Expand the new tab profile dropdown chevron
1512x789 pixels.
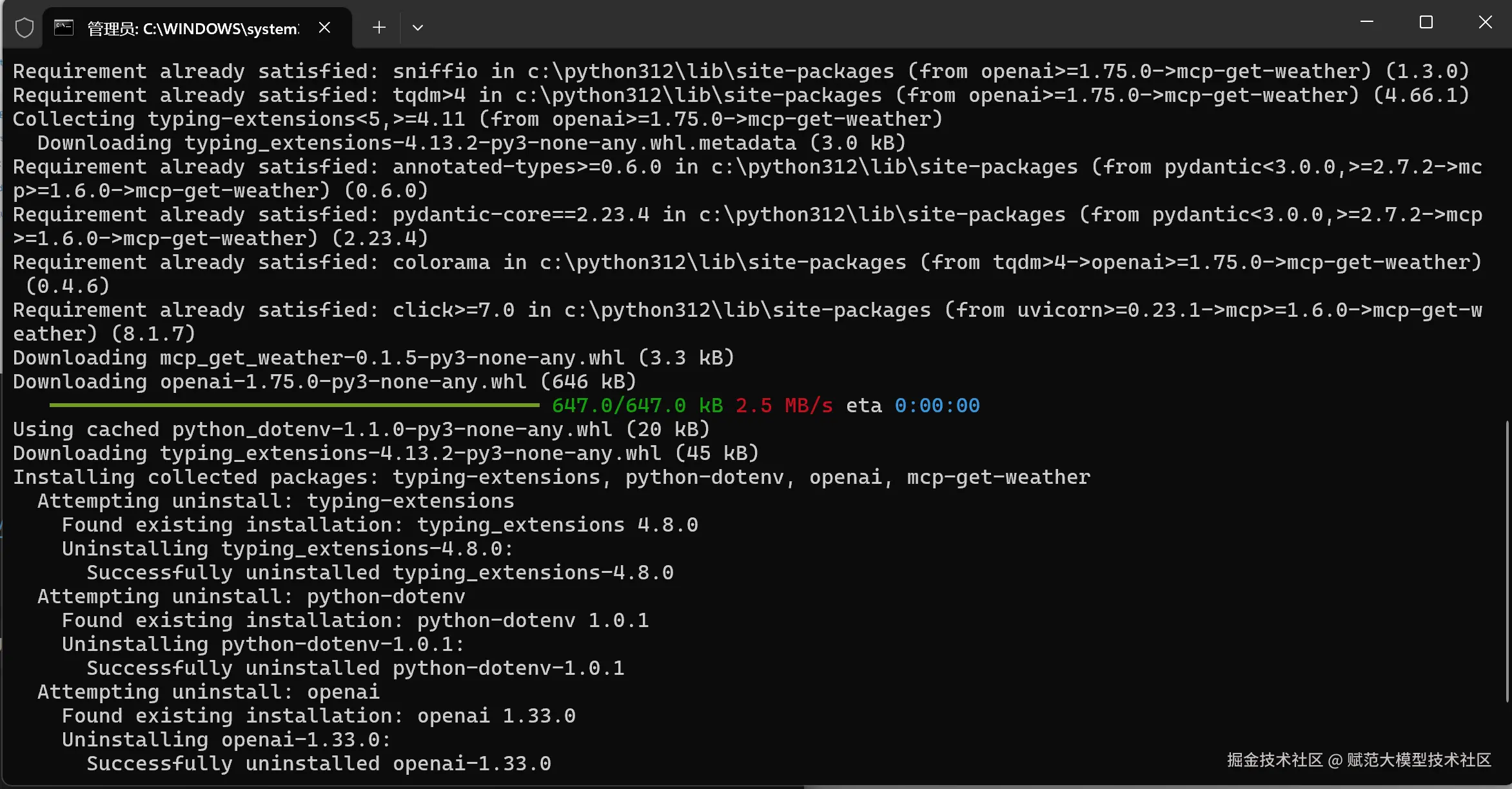tap(418, 28)
